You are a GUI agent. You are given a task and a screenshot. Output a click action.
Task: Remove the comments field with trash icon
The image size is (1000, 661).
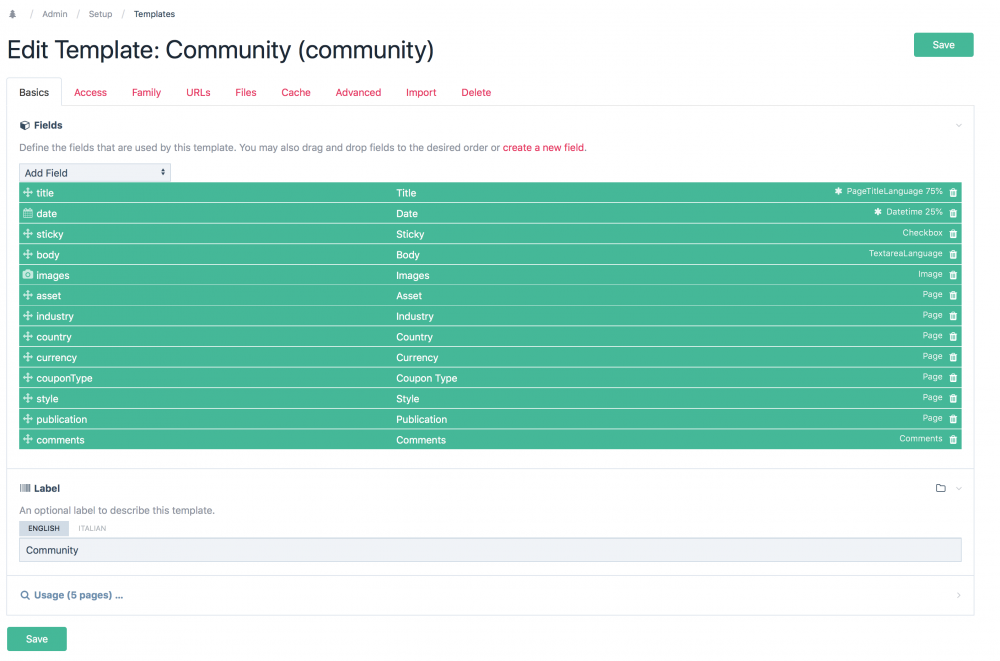point(953,440)
